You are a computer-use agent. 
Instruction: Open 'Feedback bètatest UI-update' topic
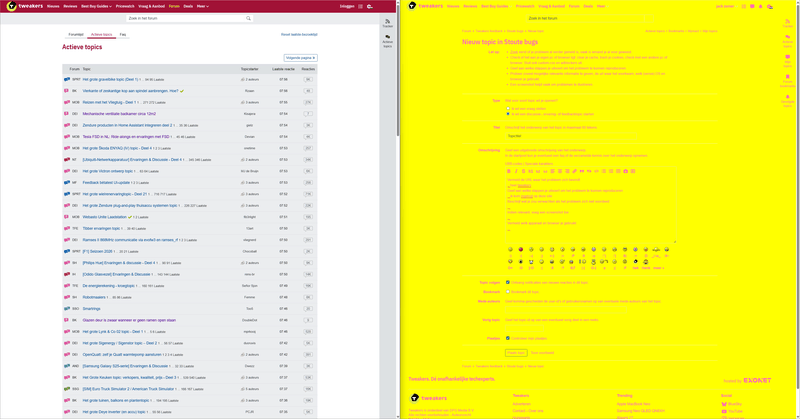point(104,183)
